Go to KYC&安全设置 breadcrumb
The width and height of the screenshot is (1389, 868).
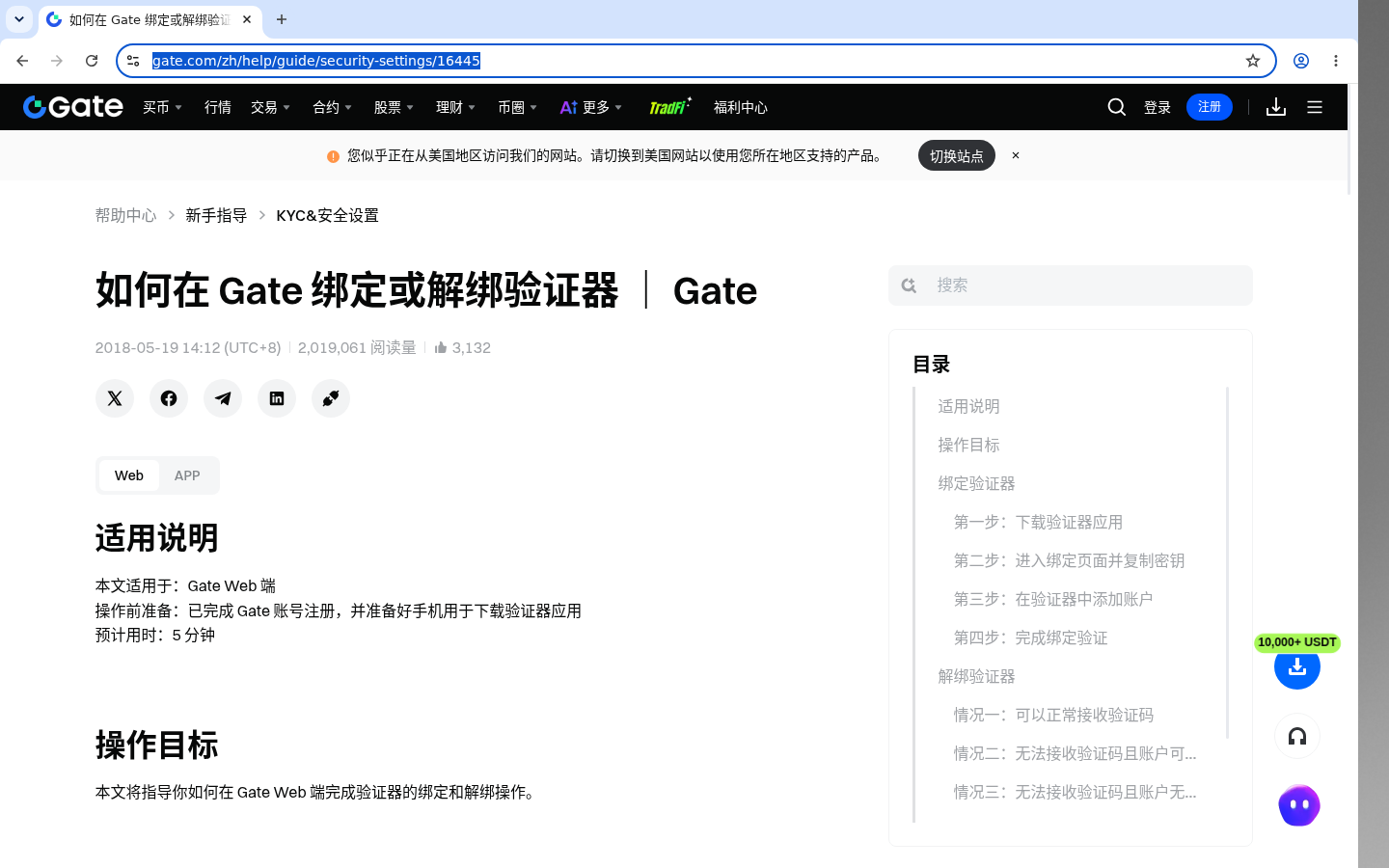coord(327,215)
